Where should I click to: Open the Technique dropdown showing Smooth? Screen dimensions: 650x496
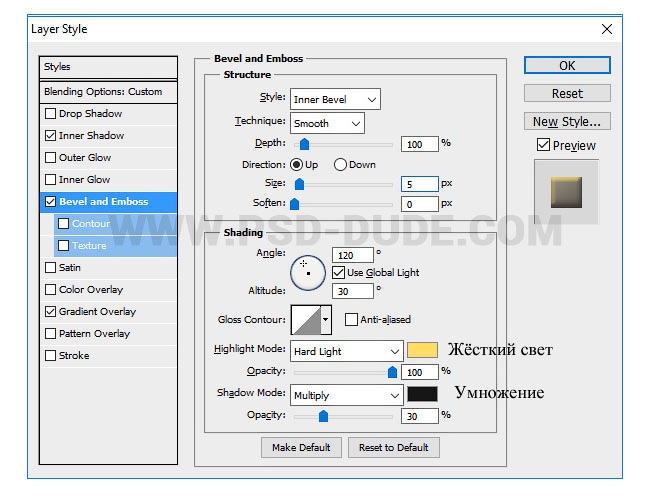327,123
